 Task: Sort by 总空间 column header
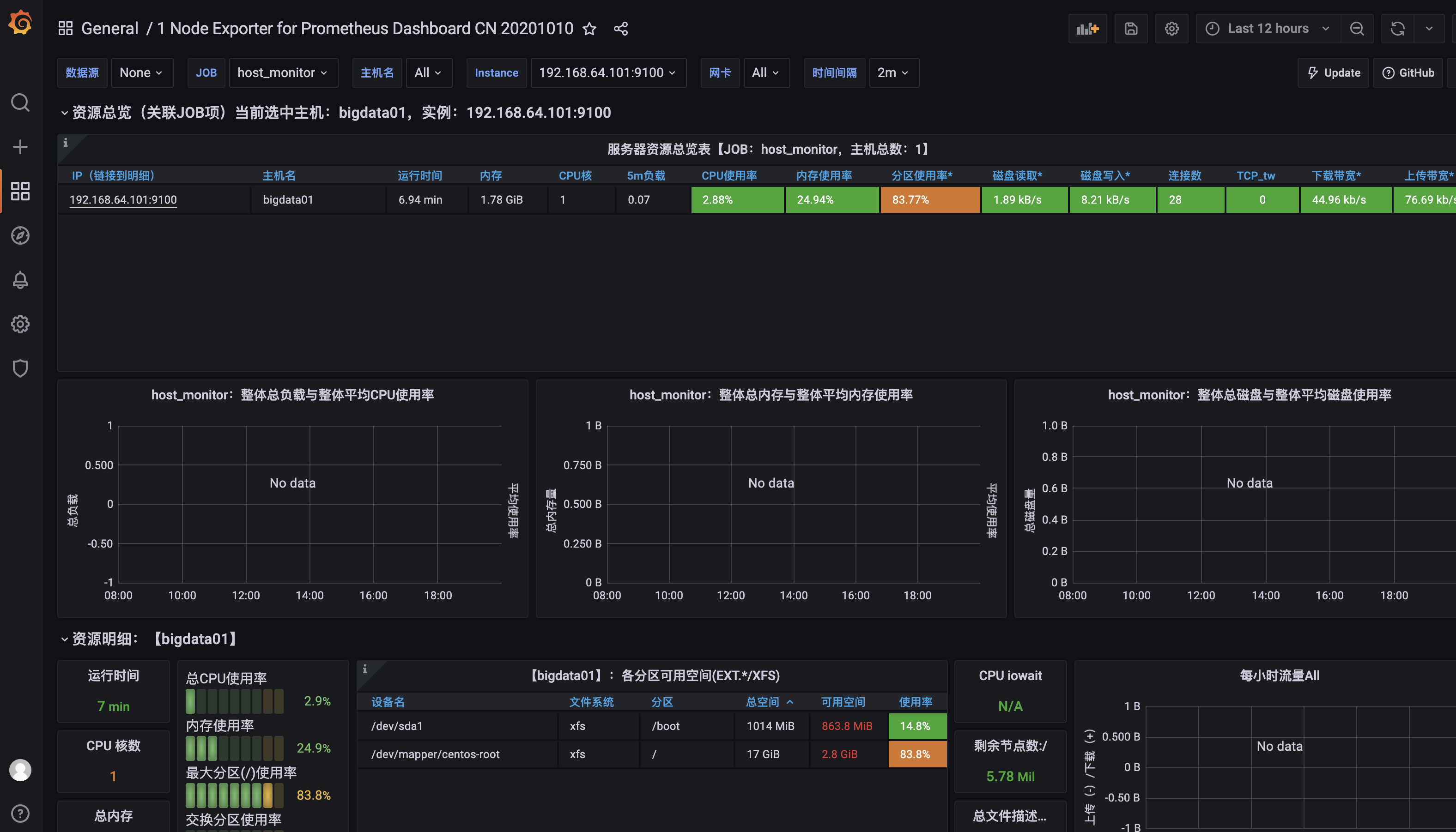[x=763, y=702]
